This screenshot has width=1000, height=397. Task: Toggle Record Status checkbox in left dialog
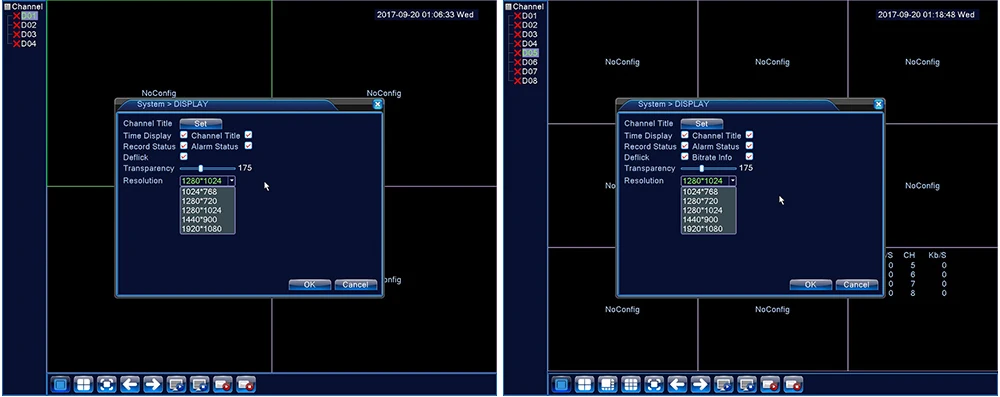pyautogui.click(x=184, y=146)
